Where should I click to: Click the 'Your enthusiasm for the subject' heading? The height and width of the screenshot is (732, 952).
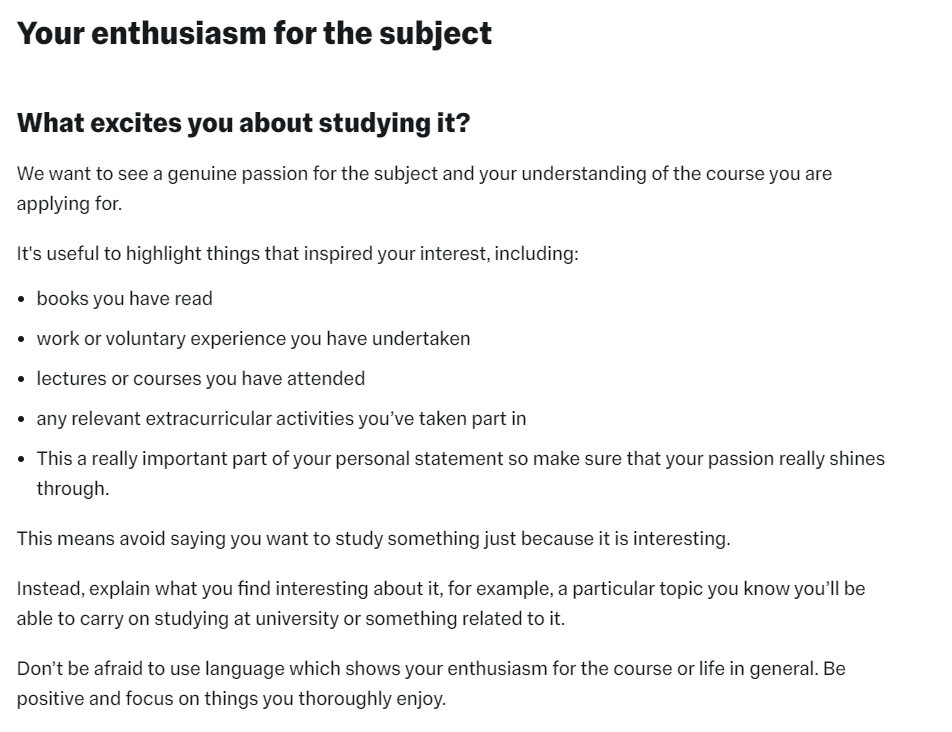pos(254,33)
